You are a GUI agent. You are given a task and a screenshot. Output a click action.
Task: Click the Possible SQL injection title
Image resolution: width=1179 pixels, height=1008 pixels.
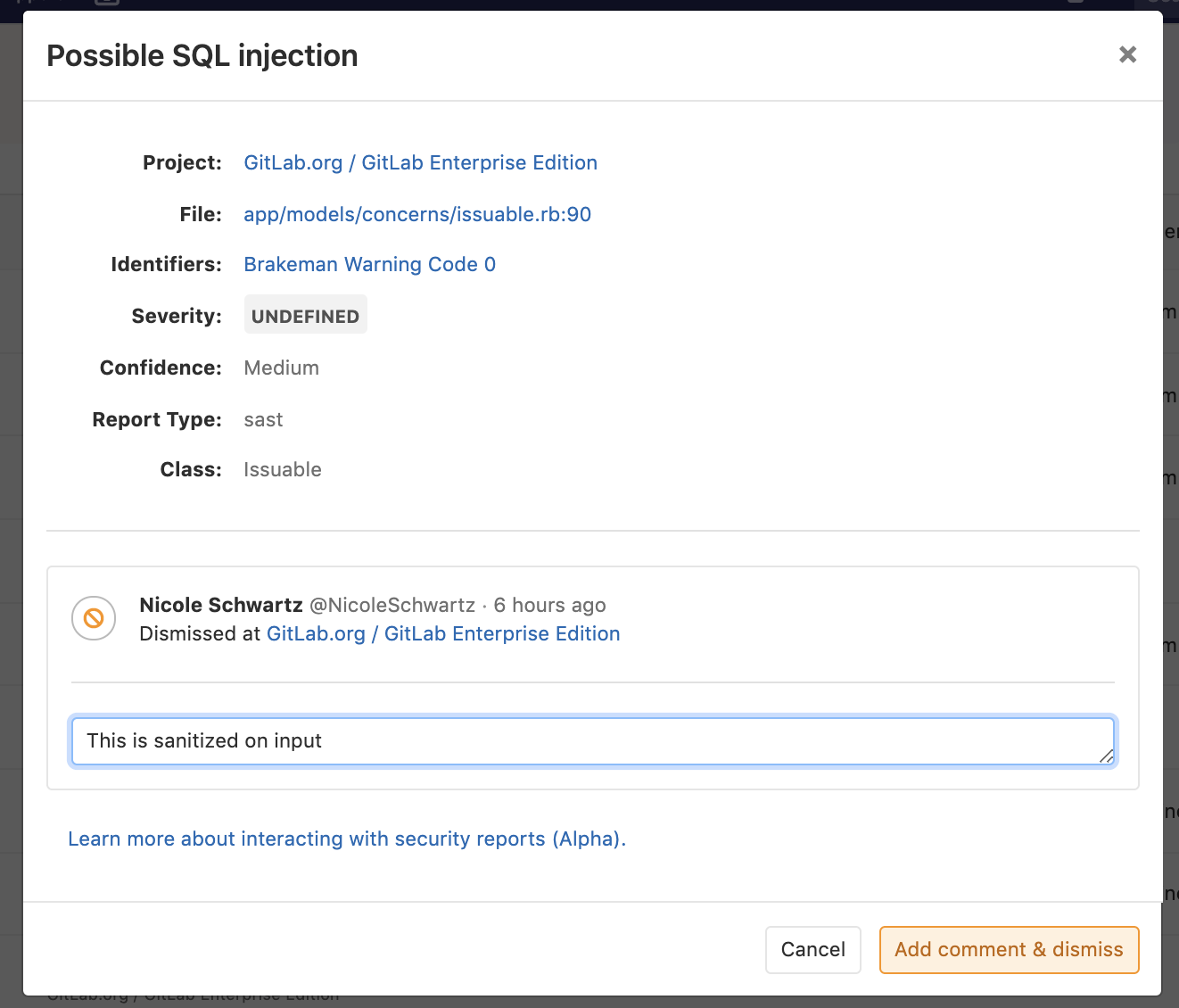(202, 55)
